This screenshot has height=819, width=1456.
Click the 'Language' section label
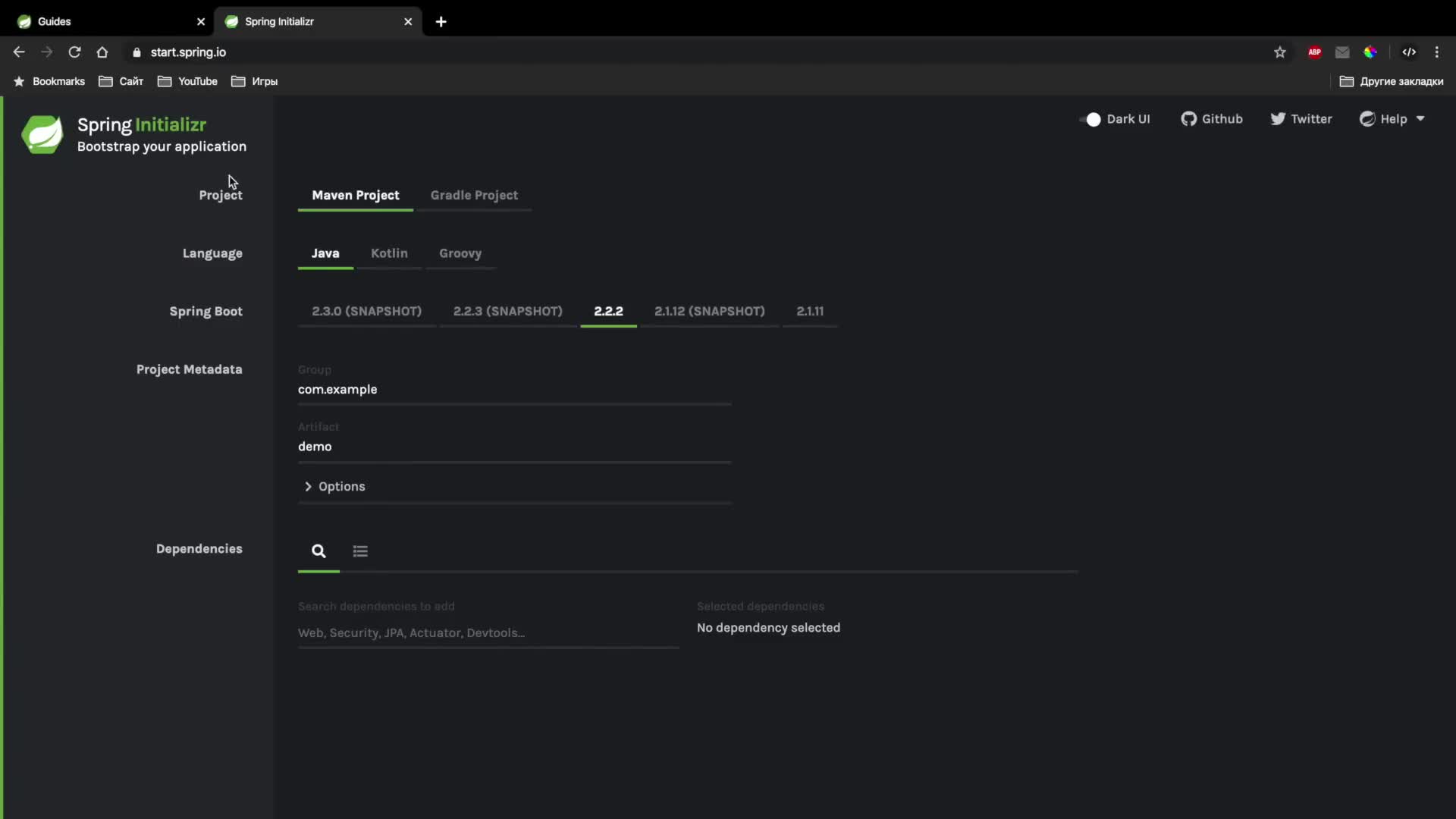pos(212,253)
